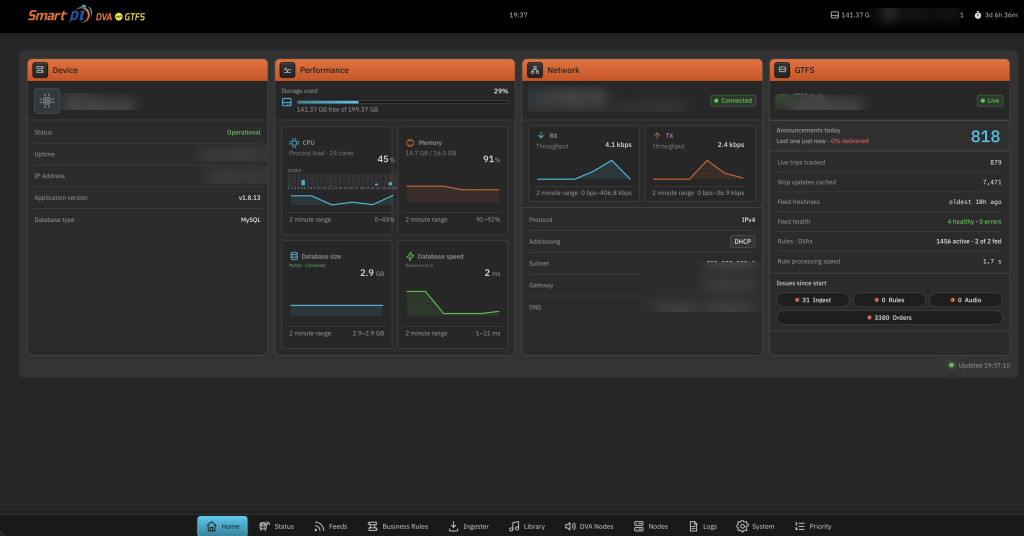Click the DHCP addressing badge
Image resolution: width=1024 pixels, height=536 pixels.
pos(743,242)
